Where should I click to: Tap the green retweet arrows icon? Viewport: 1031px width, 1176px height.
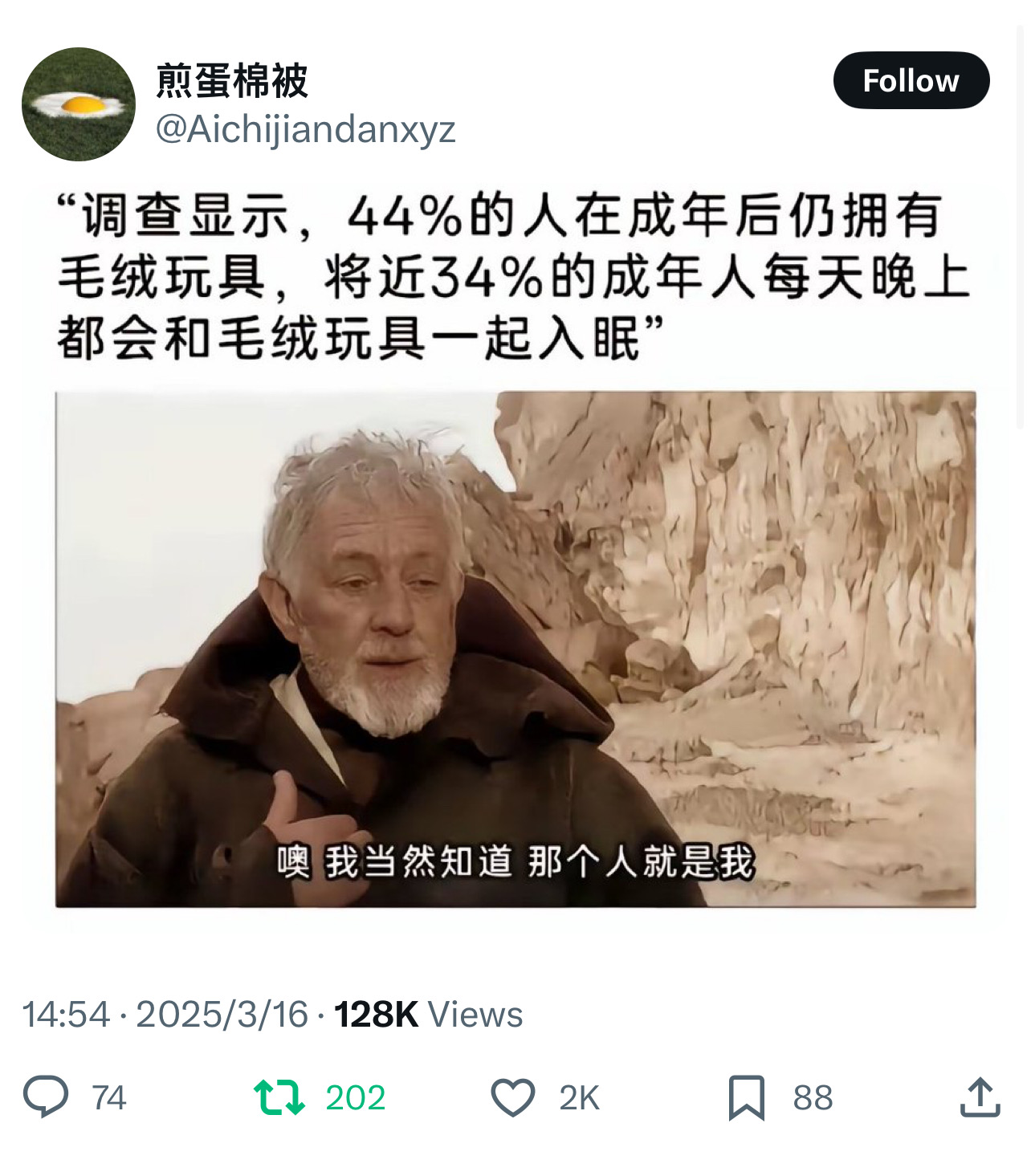[x=279, y=1097]
